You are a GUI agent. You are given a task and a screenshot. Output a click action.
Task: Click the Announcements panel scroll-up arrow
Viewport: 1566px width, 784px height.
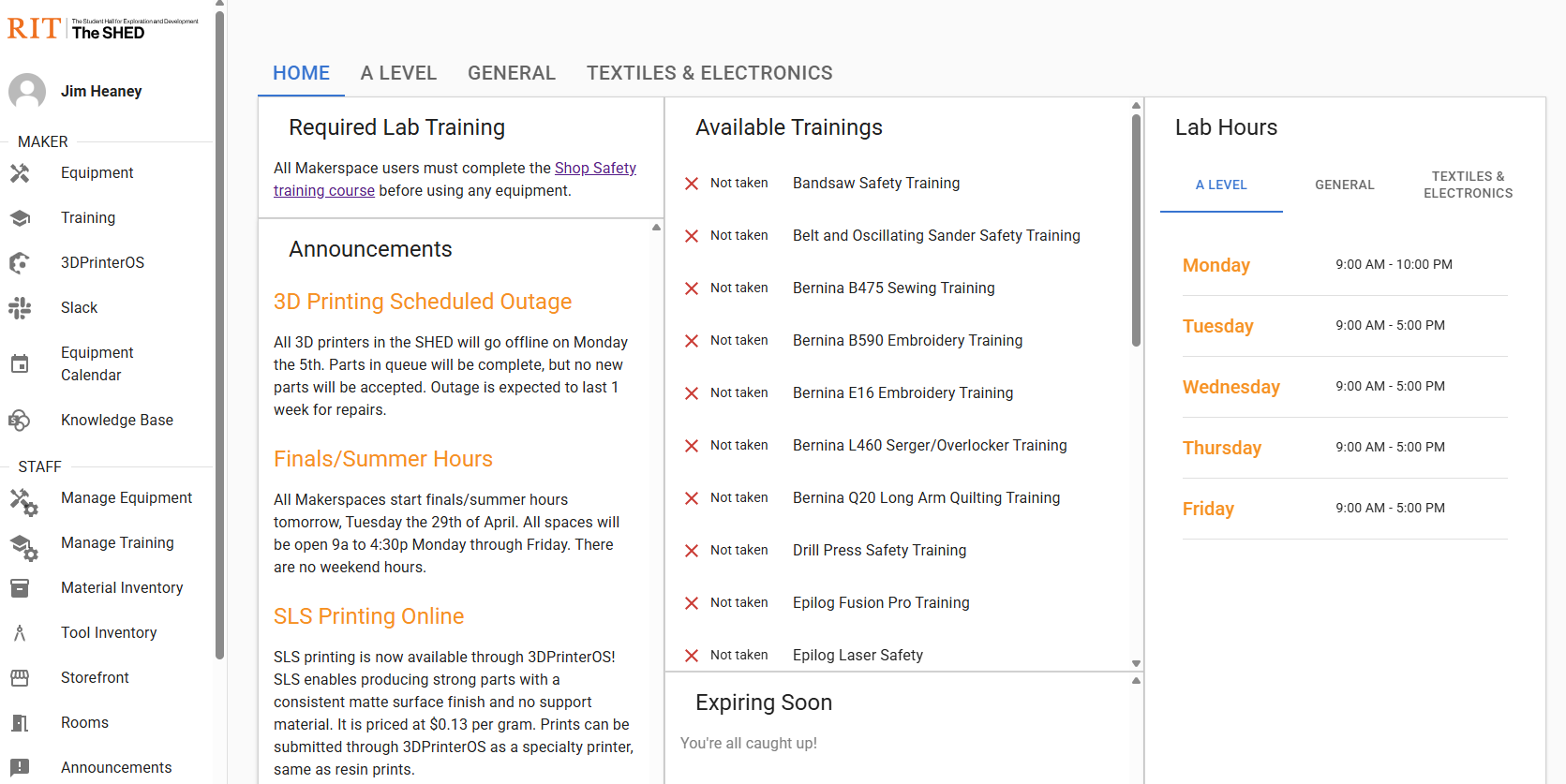click(656, 228)
